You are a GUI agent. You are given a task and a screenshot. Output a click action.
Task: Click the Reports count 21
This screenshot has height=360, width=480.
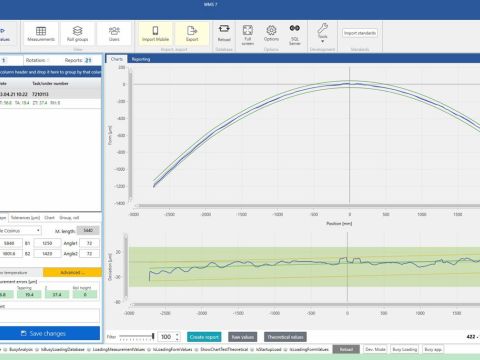click(88, 60)
